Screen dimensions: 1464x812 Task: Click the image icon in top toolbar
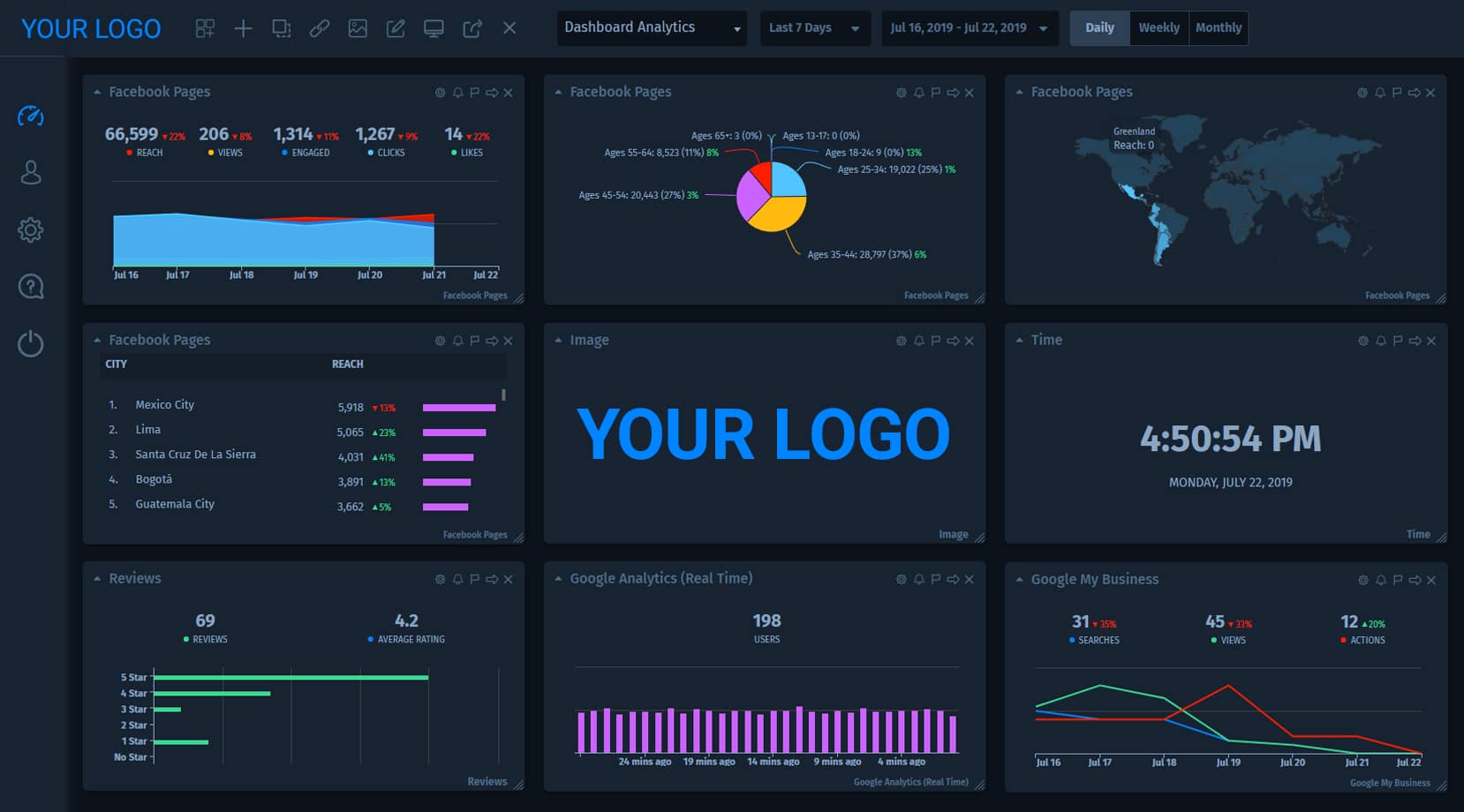tap(358, 28)
